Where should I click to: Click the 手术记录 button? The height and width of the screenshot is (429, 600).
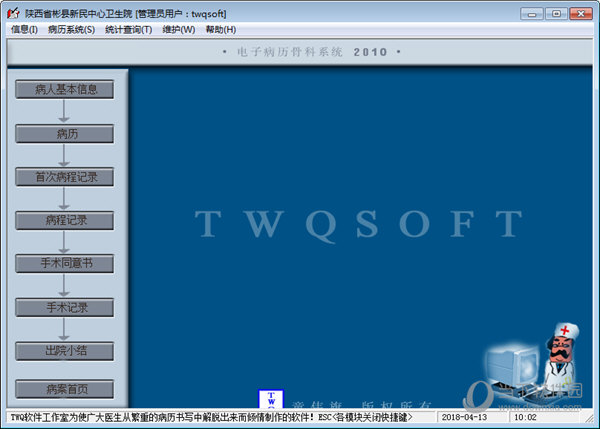click(x=65, y=307)
